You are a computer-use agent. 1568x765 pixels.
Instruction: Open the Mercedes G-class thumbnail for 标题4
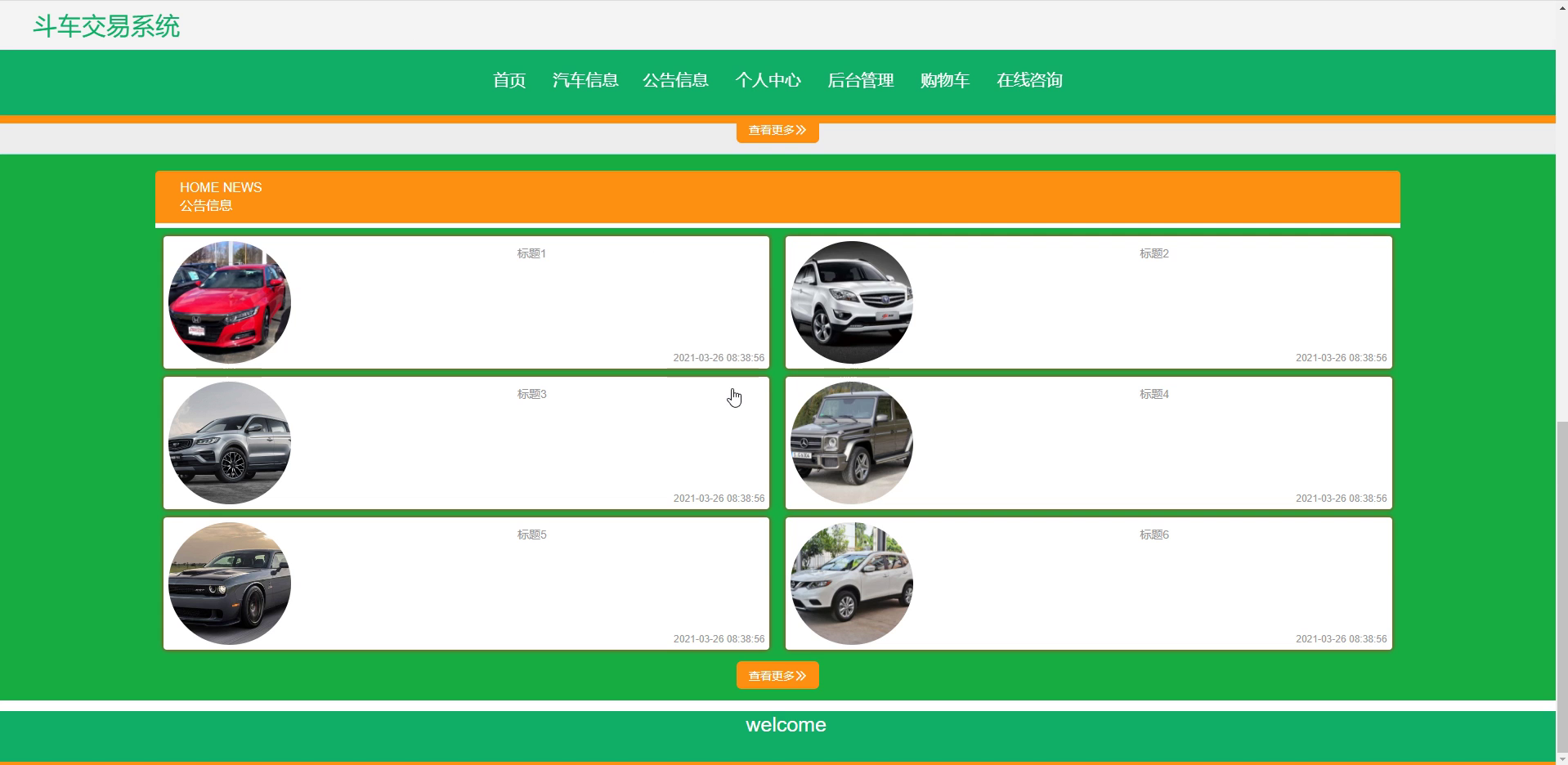[x=852, y=443]
